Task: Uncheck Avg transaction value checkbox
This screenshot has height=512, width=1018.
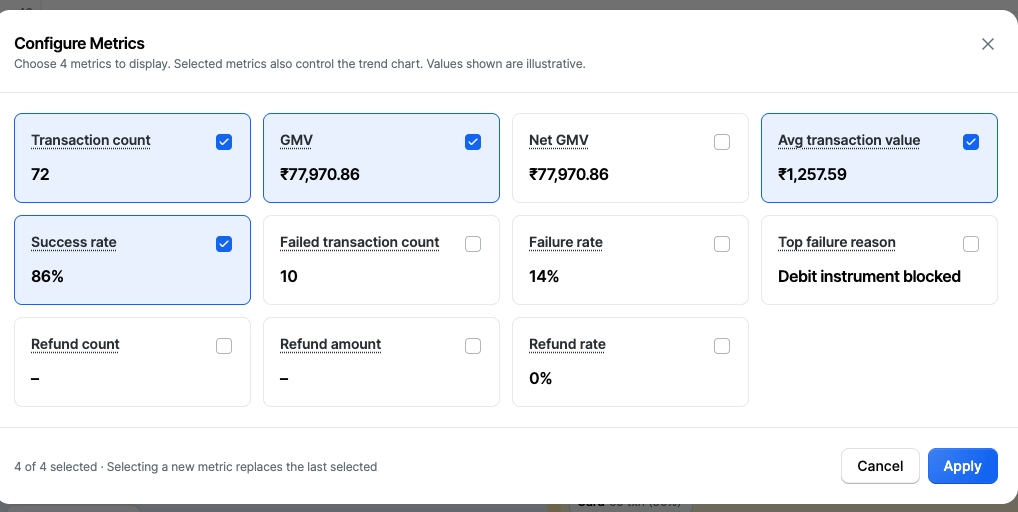Action: pos(971,141)
